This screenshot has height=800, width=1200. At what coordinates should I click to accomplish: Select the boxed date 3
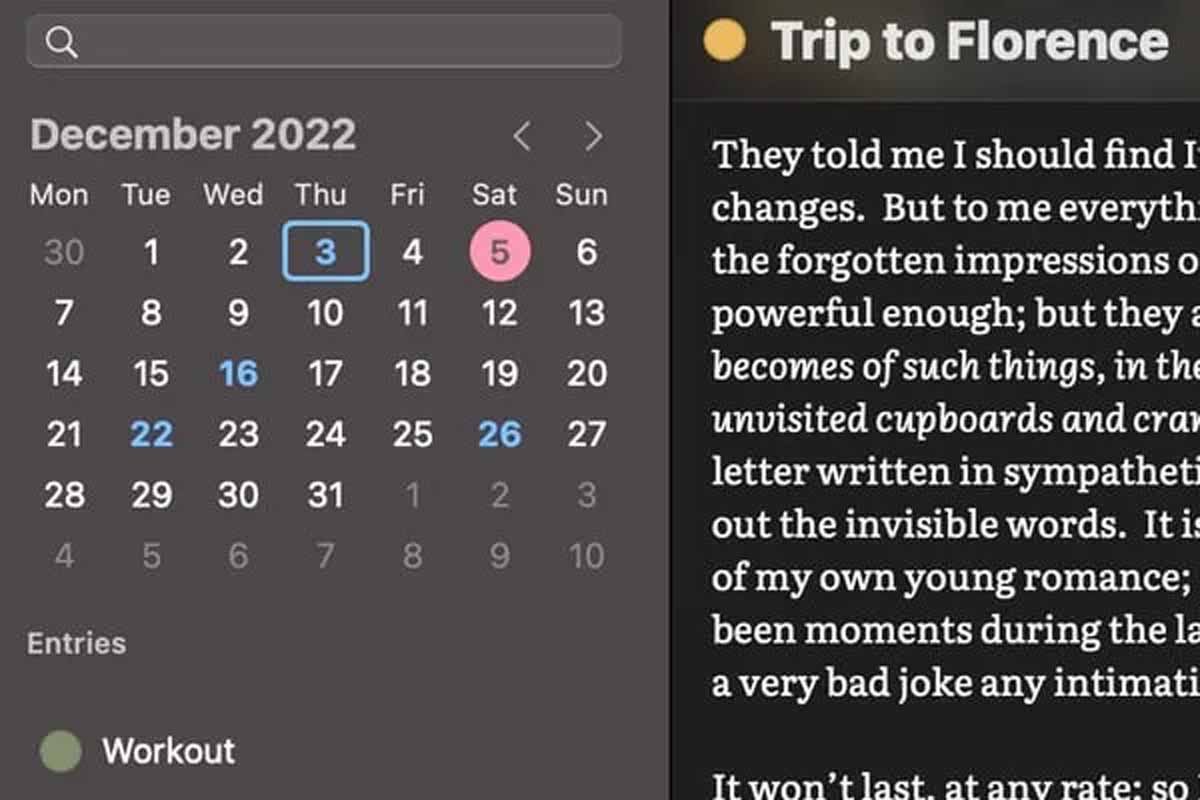click(x=325, y=252)
